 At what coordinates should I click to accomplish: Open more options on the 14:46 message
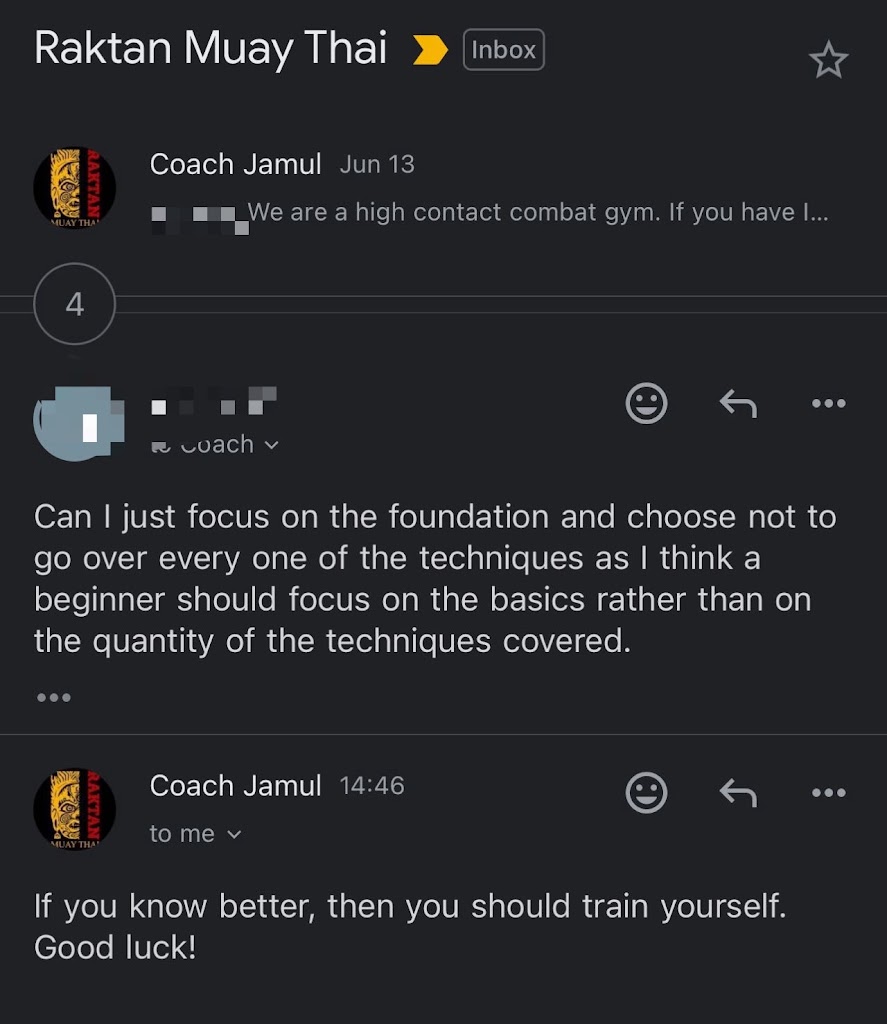828,793
